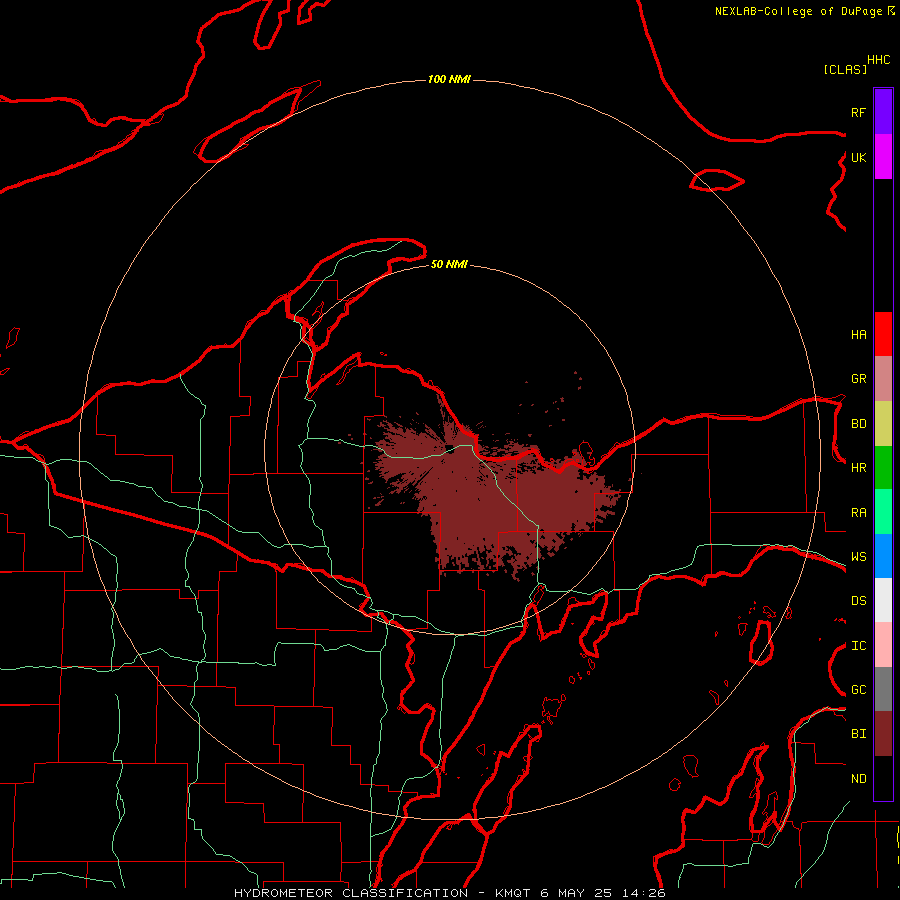Click the "100 NMI" range ring label
This screenshot has width=900, height=900.
pos(449,79)
